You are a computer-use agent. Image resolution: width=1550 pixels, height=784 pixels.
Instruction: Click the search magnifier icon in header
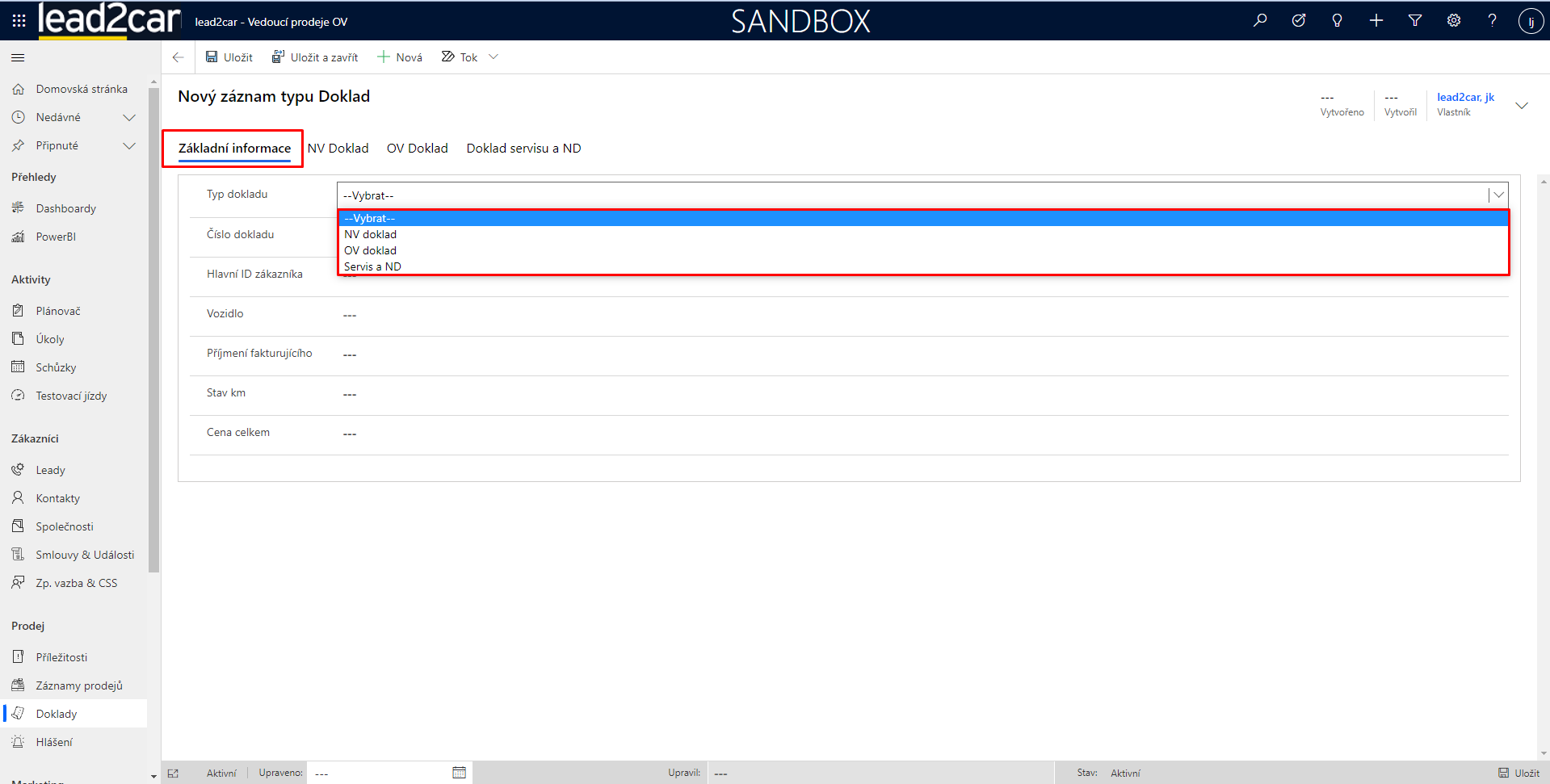1260,21
